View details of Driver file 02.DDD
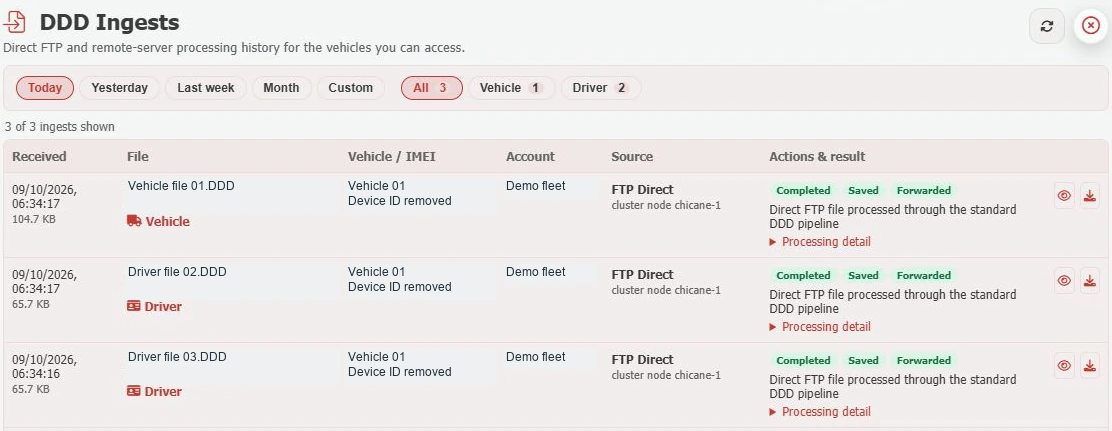 [1064, 280]
